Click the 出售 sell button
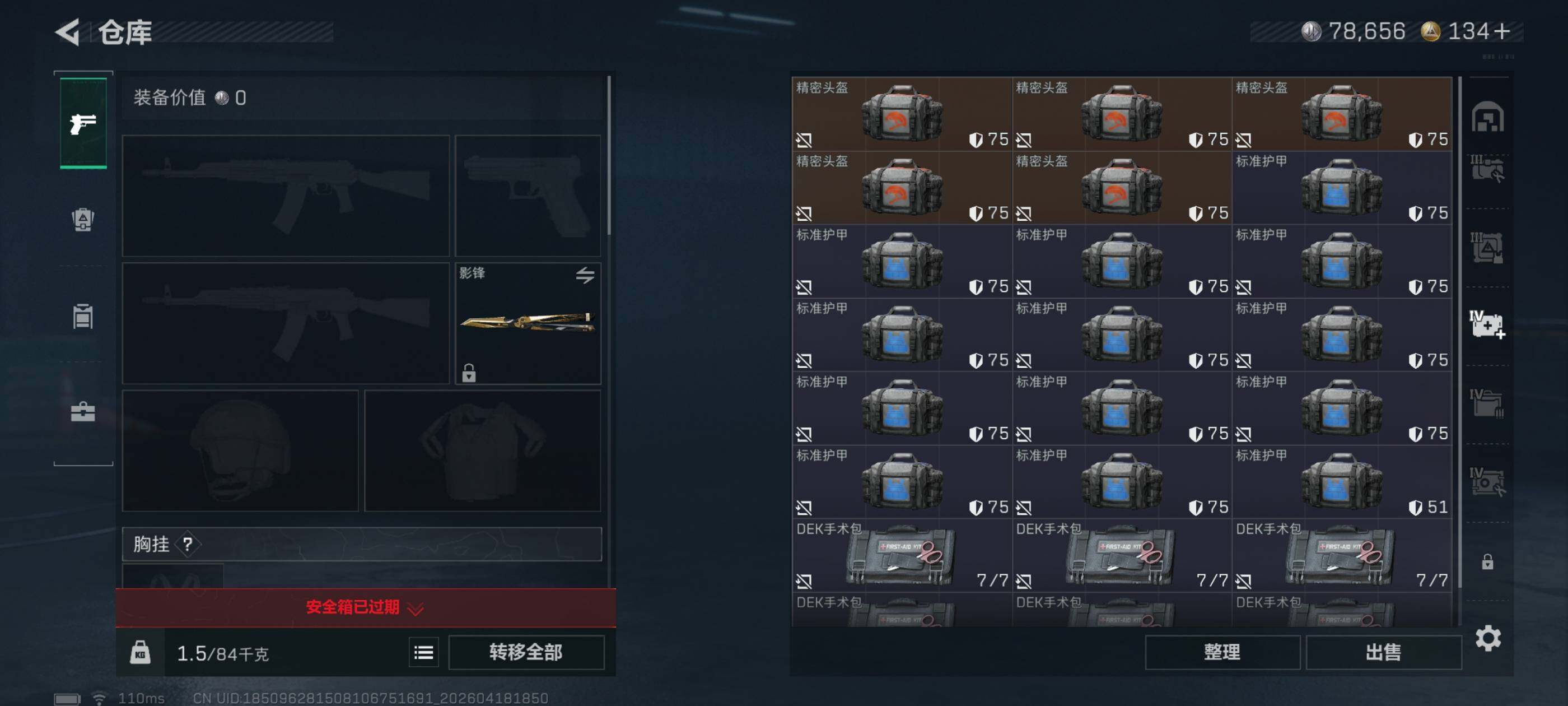This screenshot has width=1568, height=706. click(1383, 652)
